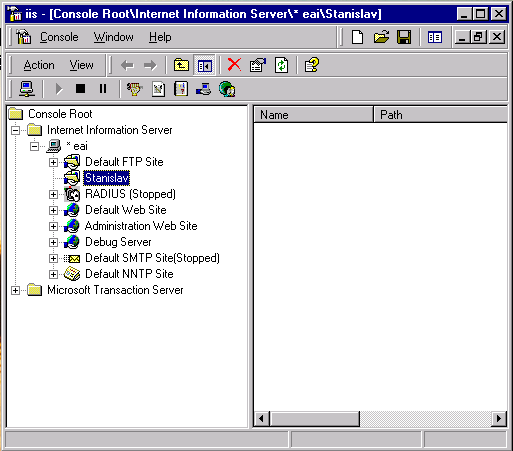Select RADIUS (Stopped) in the tree

[130, 194]
